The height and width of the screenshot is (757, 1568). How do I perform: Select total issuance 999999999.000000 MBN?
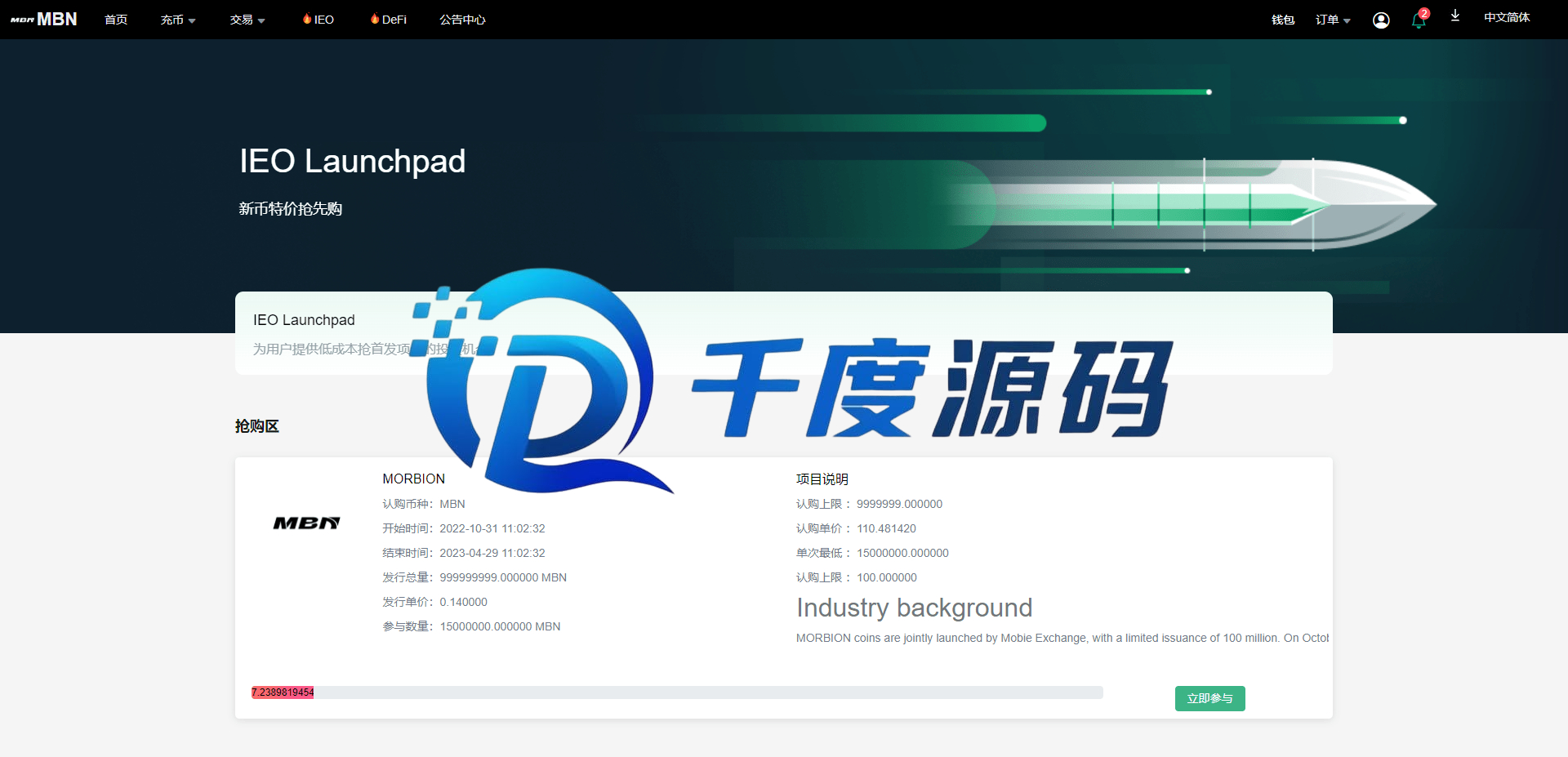tap(503, 577)
